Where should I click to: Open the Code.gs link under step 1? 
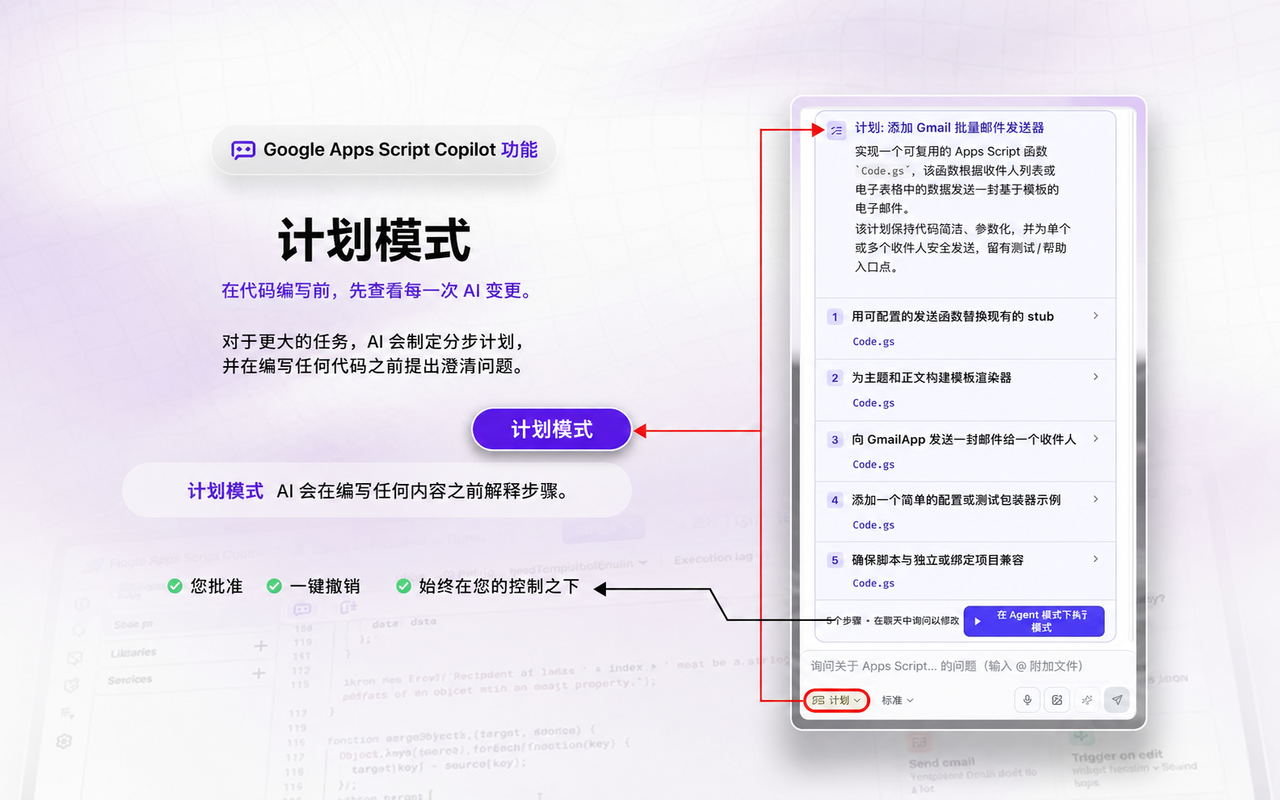[x=873, y=342]
